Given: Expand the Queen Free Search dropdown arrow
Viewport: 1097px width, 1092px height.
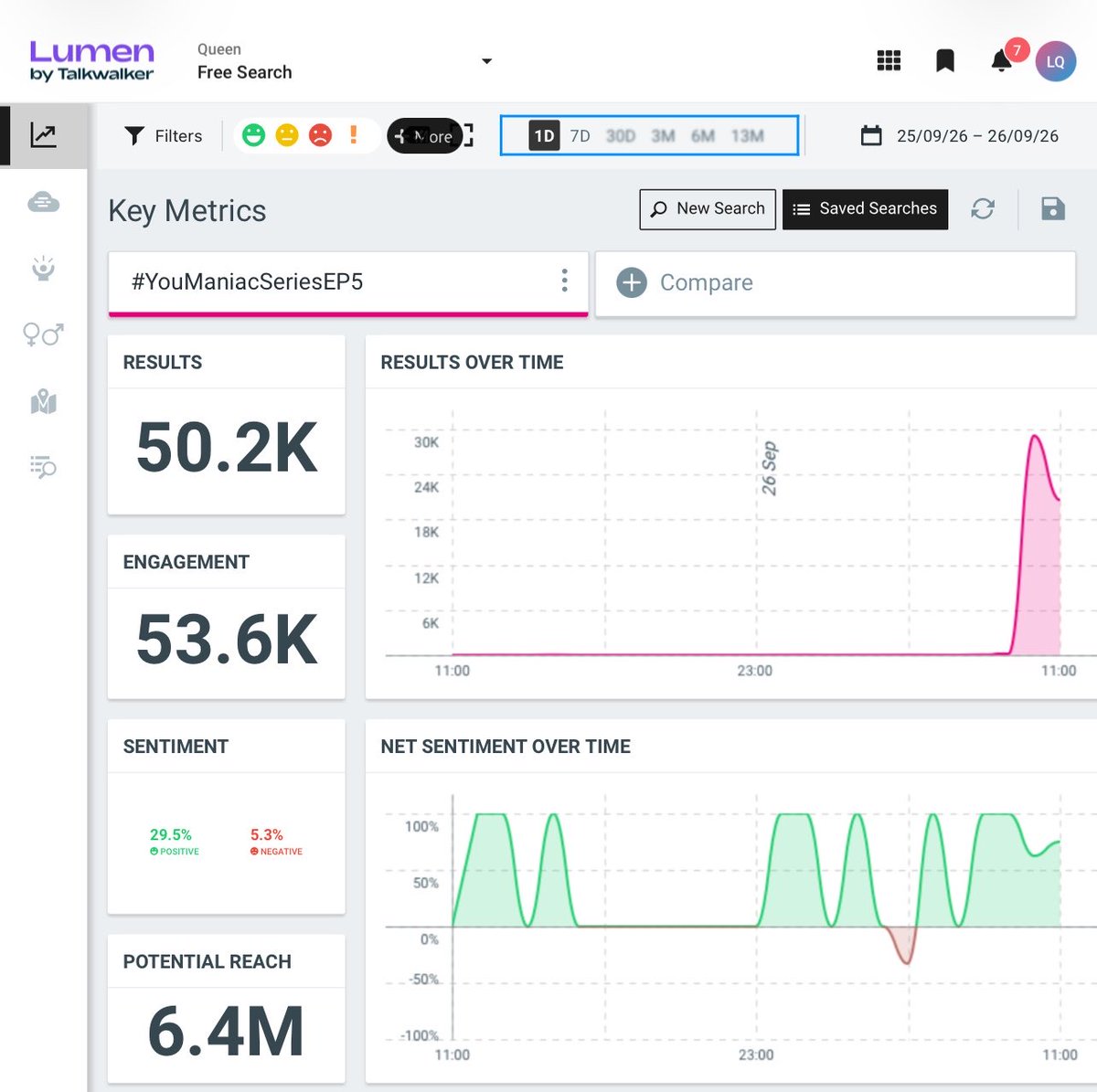Looking at the screenshot, I should 486,61.
